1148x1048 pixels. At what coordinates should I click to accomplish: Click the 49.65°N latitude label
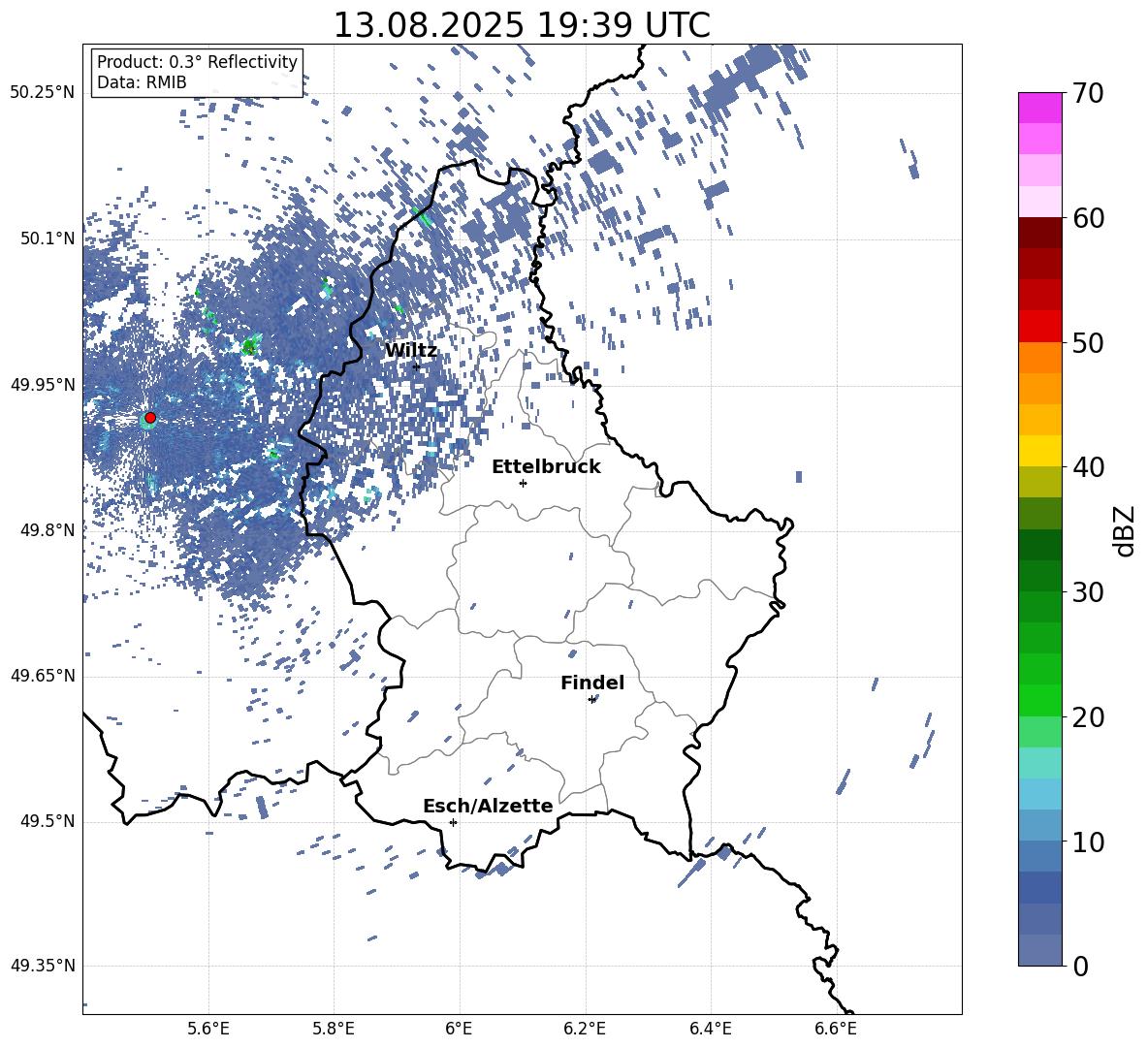pyautogui.click(x=44, y=675)
